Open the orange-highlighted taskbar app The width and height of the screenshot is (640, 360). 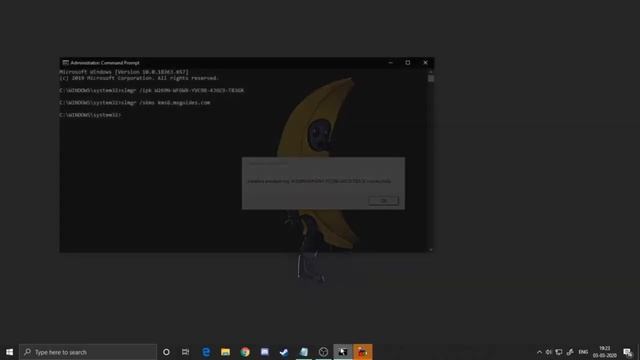coord(362,352)
